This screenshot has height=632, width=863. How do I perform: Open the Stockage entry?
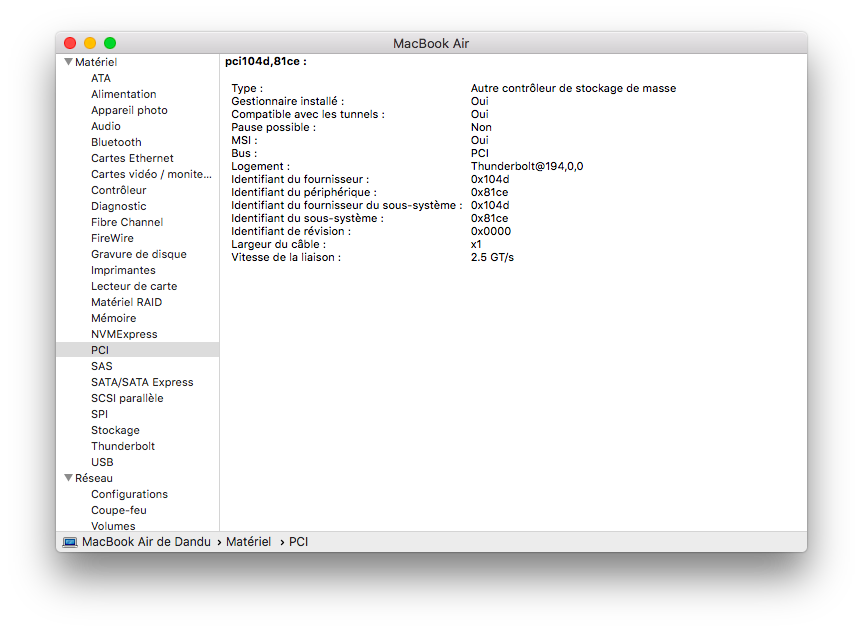coord(116,430)
